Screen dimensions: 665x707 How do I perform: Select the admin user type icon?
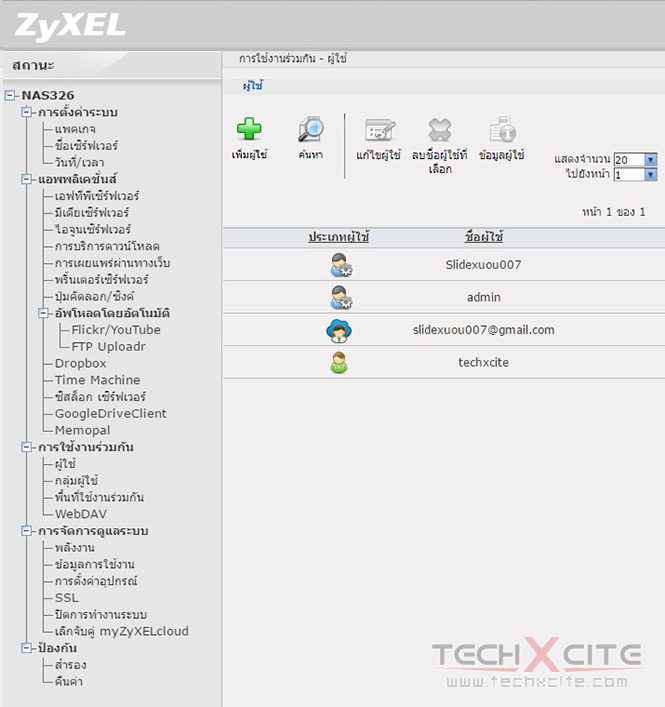(x=340, y=298)
